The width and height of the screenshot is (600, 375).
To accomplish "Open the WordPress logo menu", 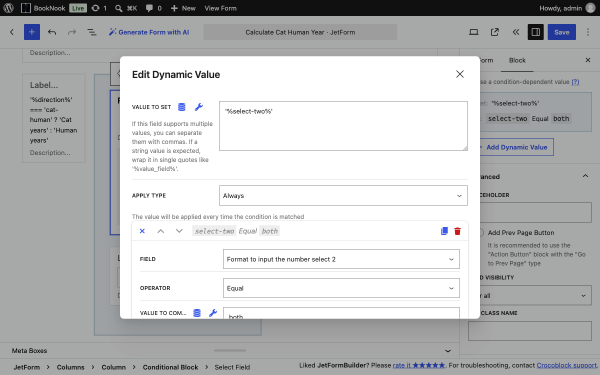I will pyautogui.click(x=8, y=8).
